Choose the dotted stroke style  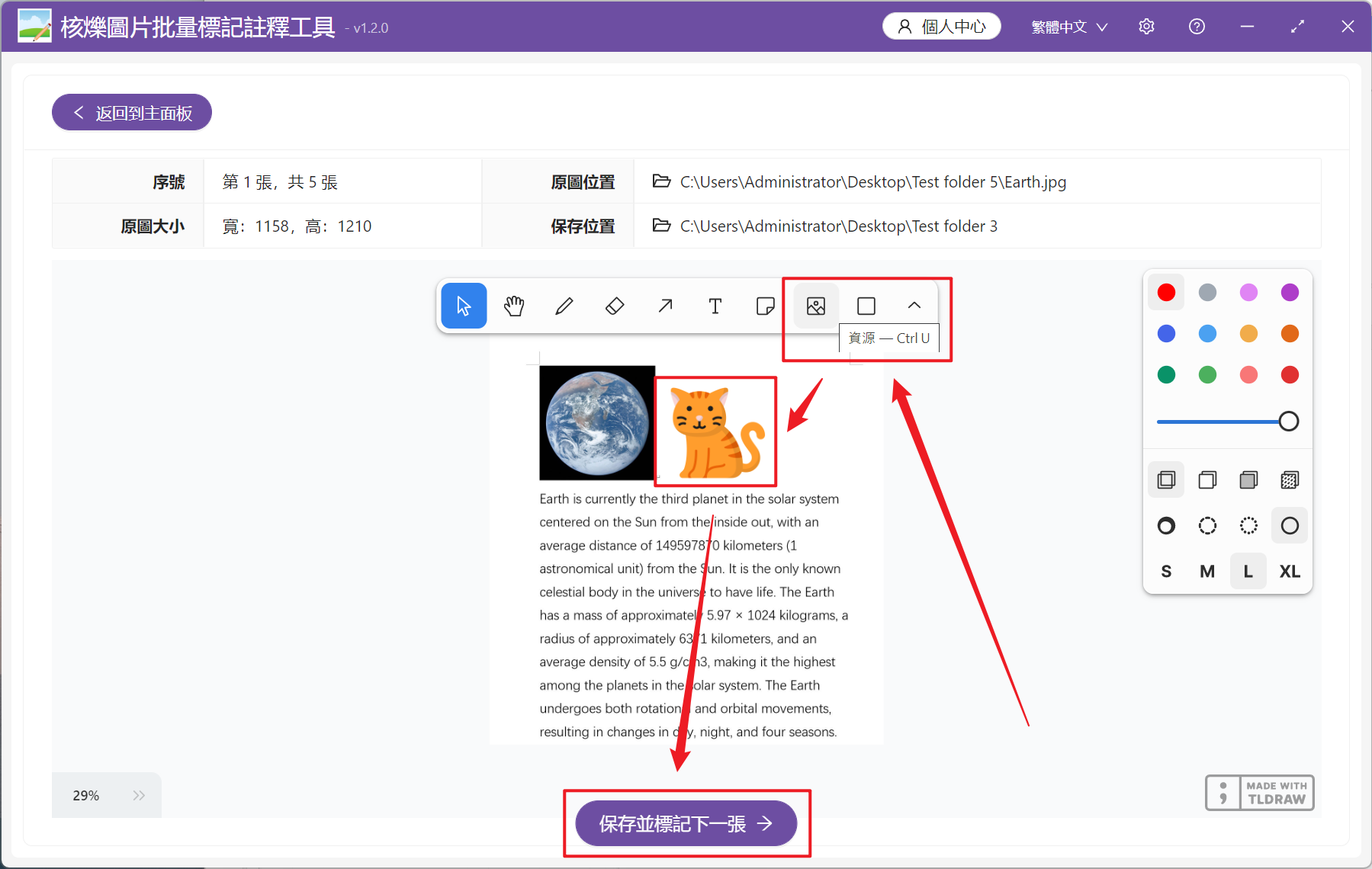[1248, 525]
